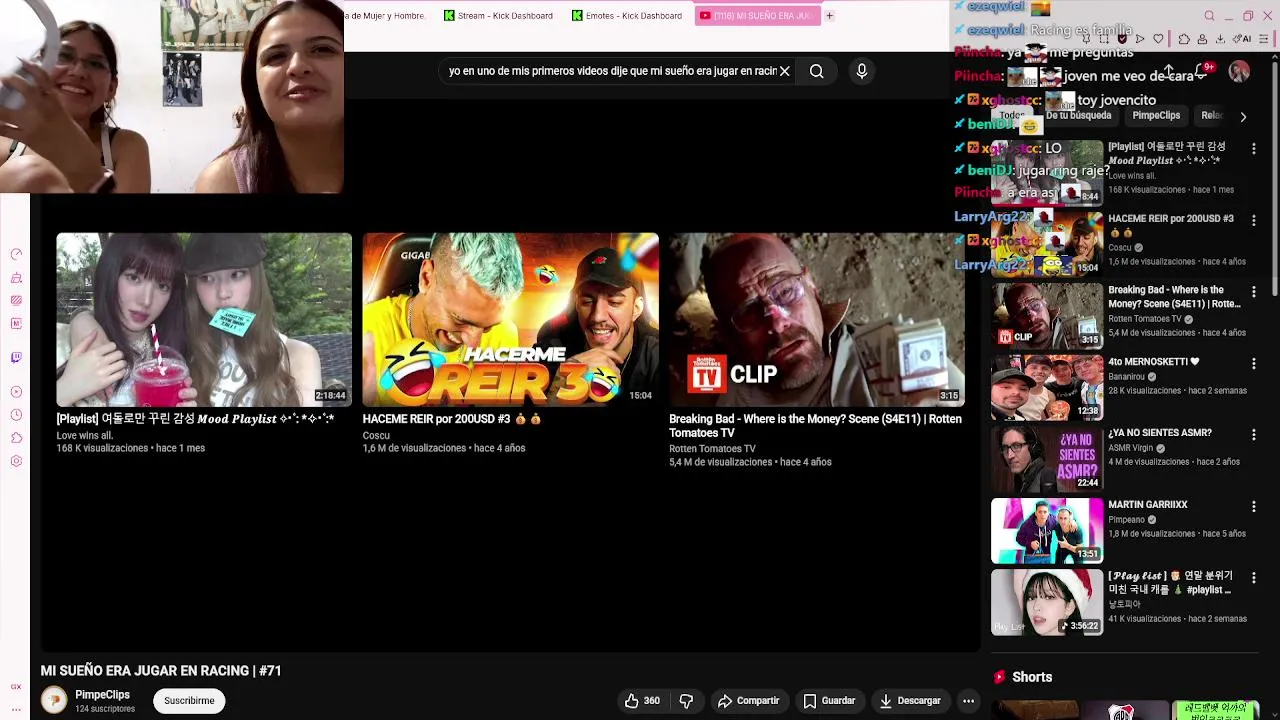Open the browser downloads arrow icon
This screenshot has width=1280, height=720.
pyautogui.click(x=1220, y=39)
